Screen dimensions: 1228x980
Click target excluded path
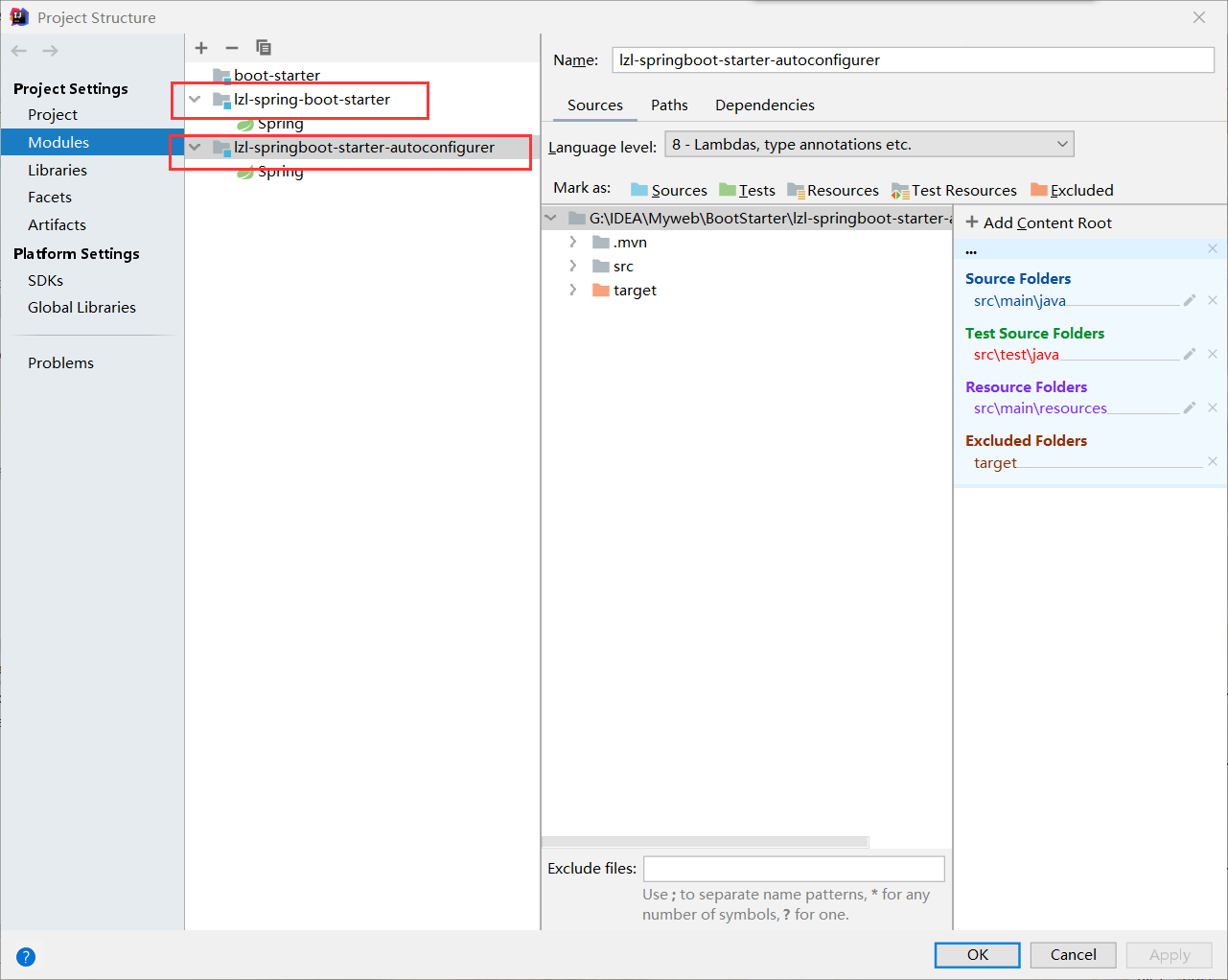pyautogui.click(x=995, y=462)
